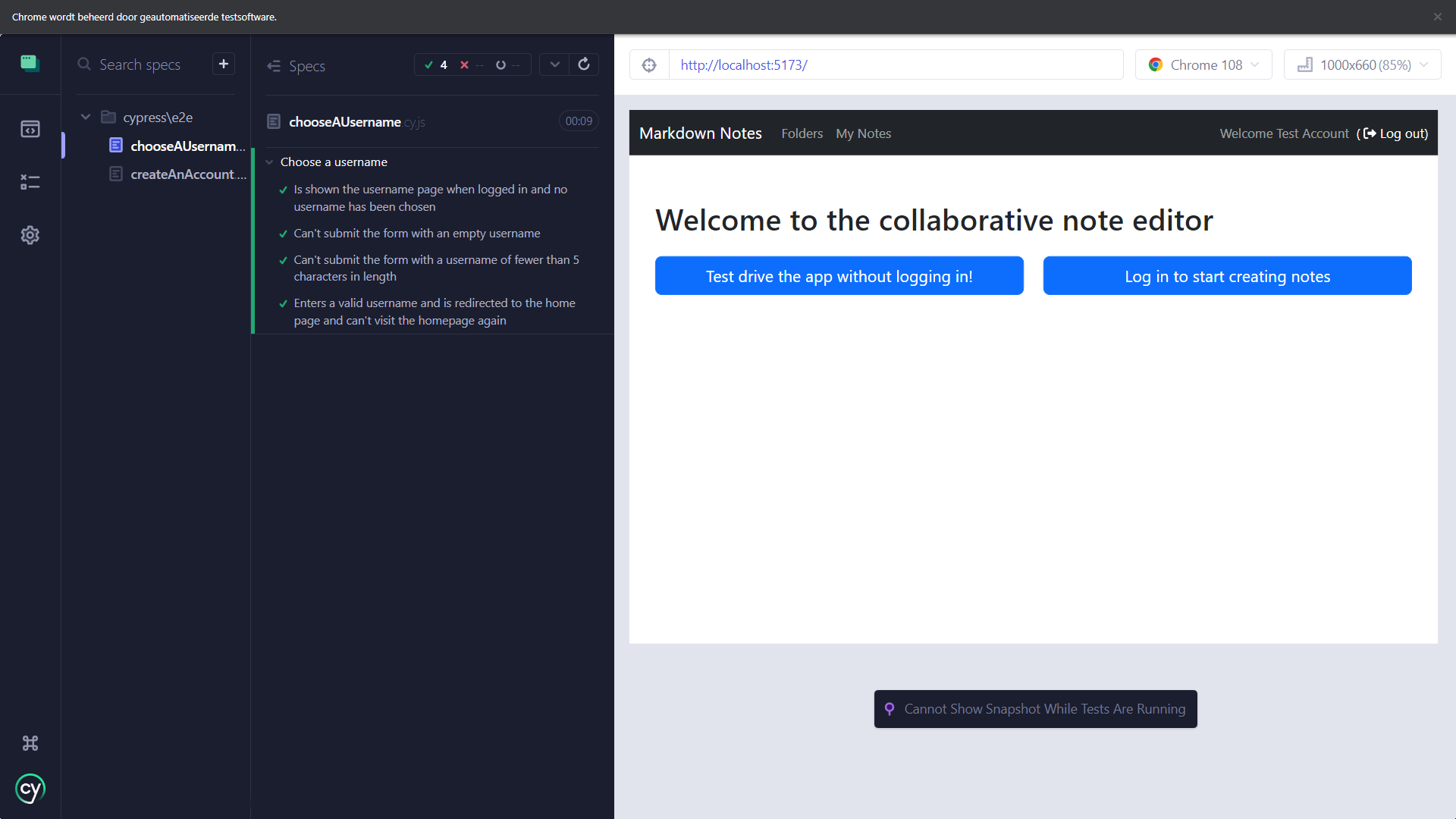
Task: Click in the Search specs field
Action: [140, 65]
